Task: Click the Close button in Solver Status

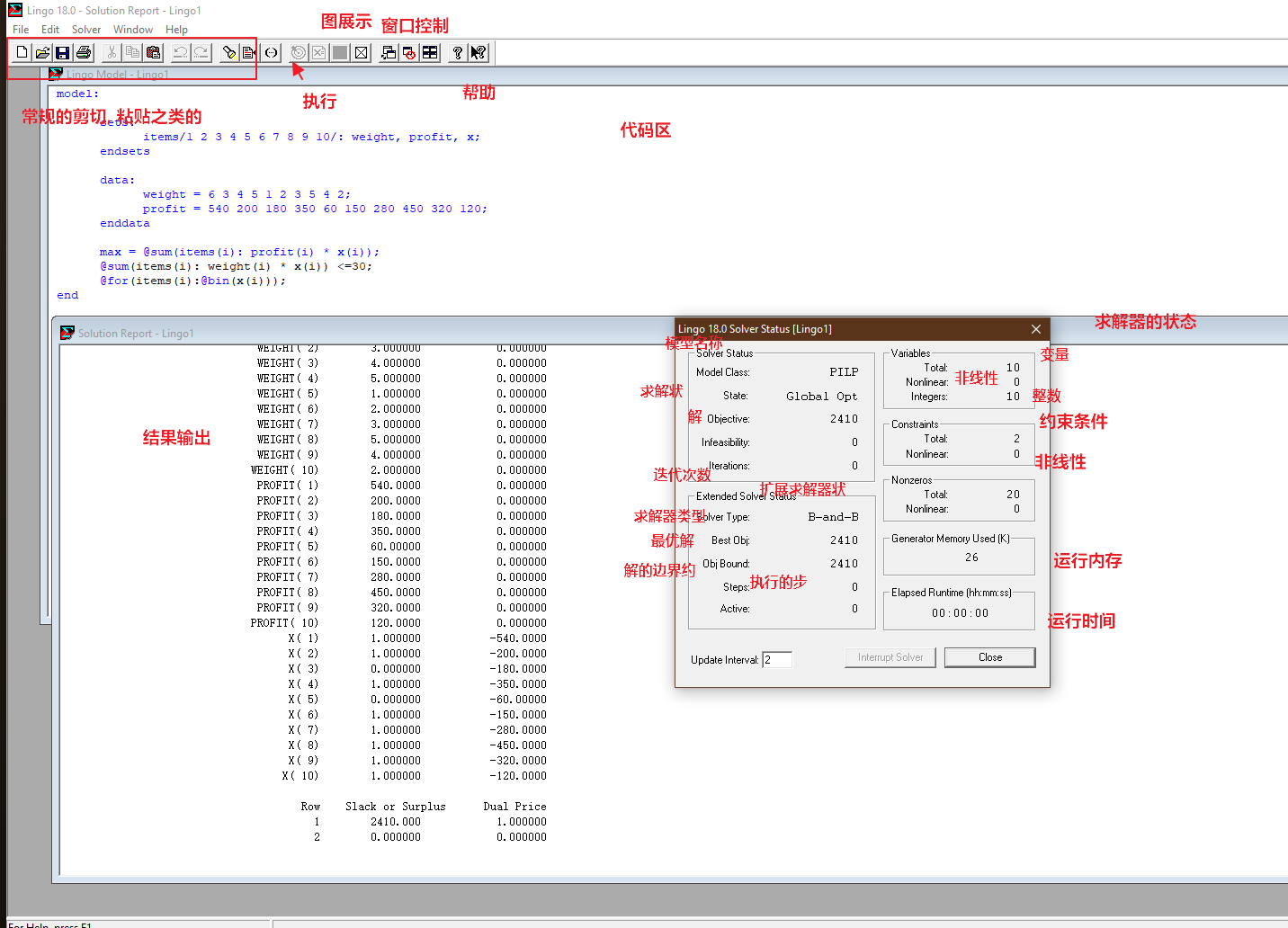Action: (990, 657)
